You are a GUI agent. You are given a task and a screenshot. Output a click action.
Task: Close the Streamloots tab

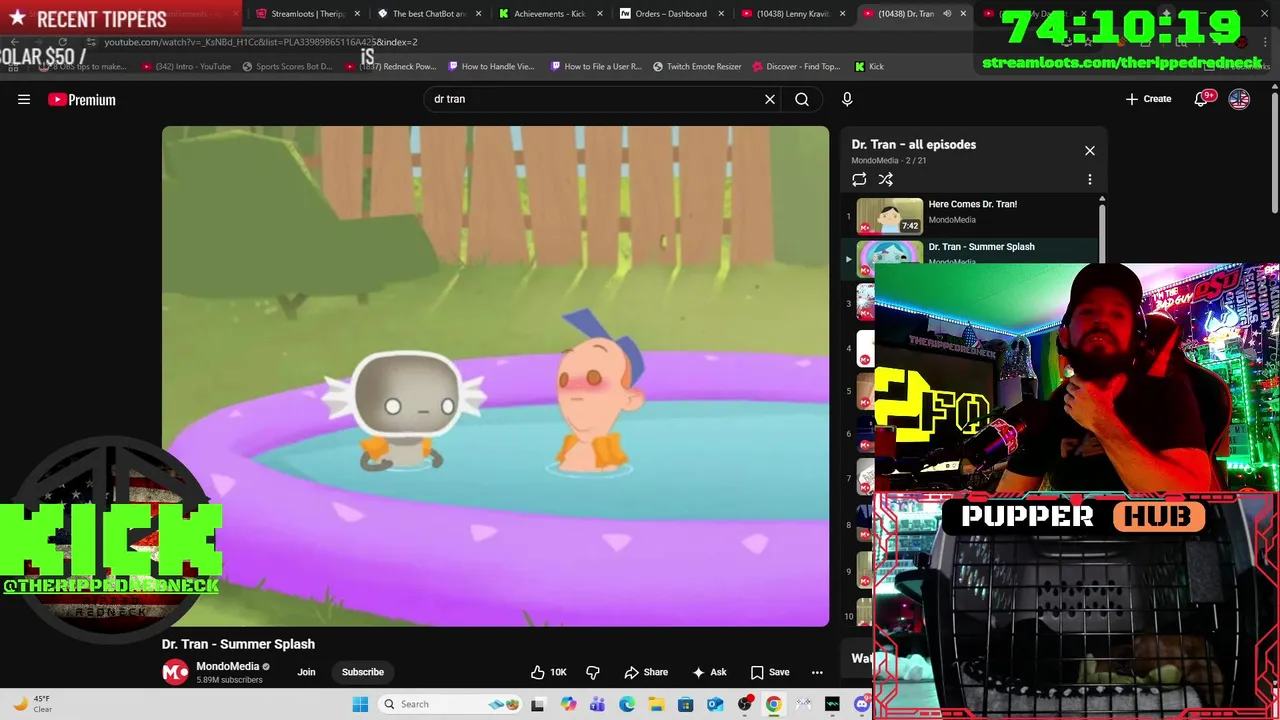tap(357, 14)
